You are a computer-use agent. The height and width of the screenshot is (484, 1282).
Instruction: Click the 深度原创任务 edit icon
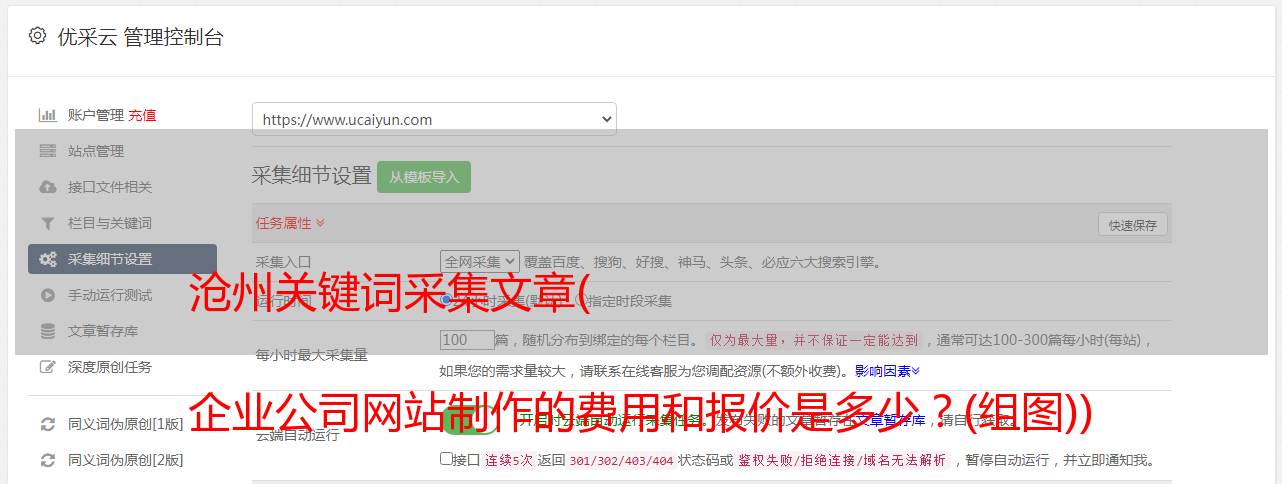click(47, 367)
